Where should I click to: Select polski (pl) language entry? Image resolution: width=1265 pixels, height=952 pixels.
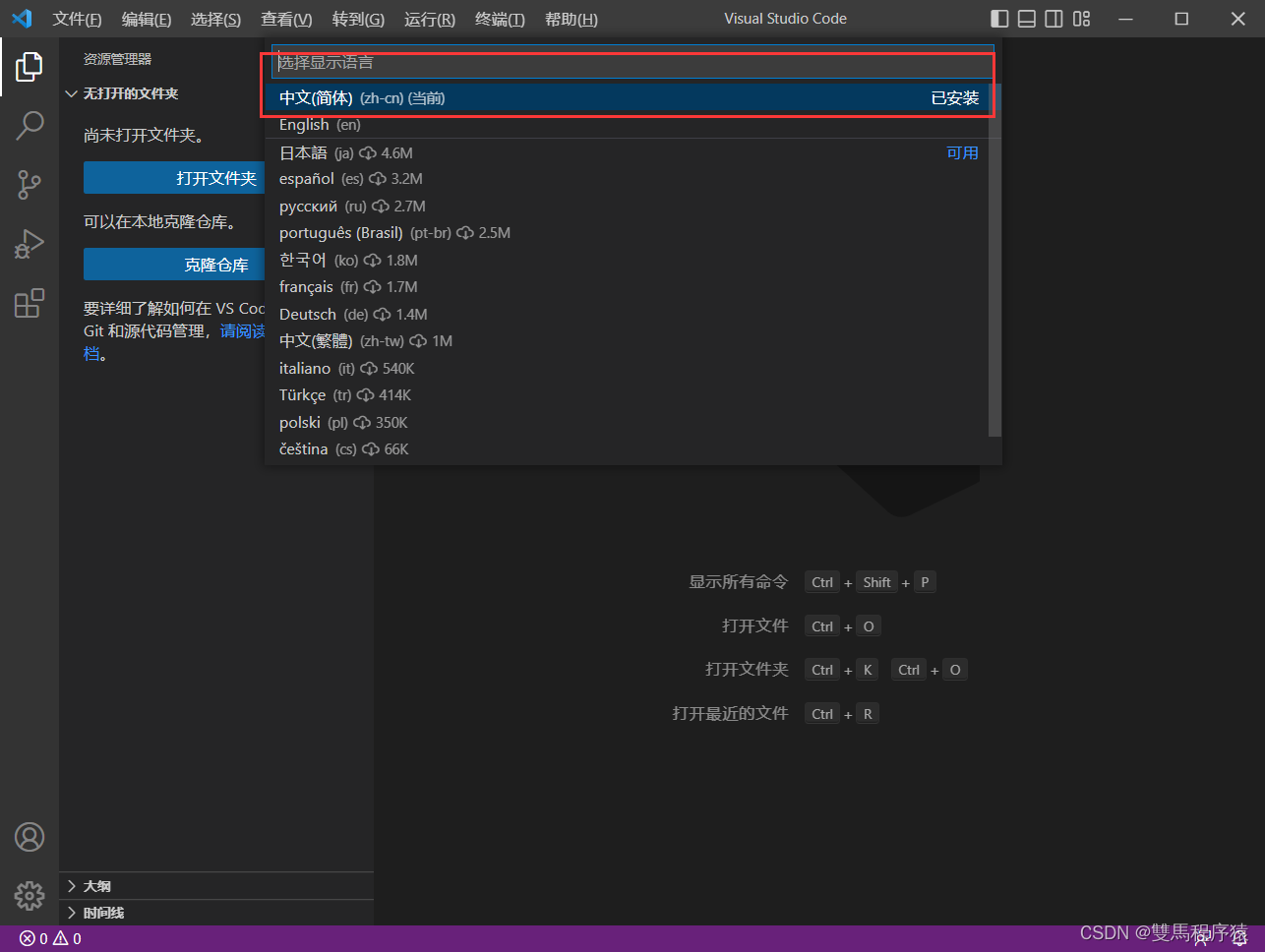(629, 423)
